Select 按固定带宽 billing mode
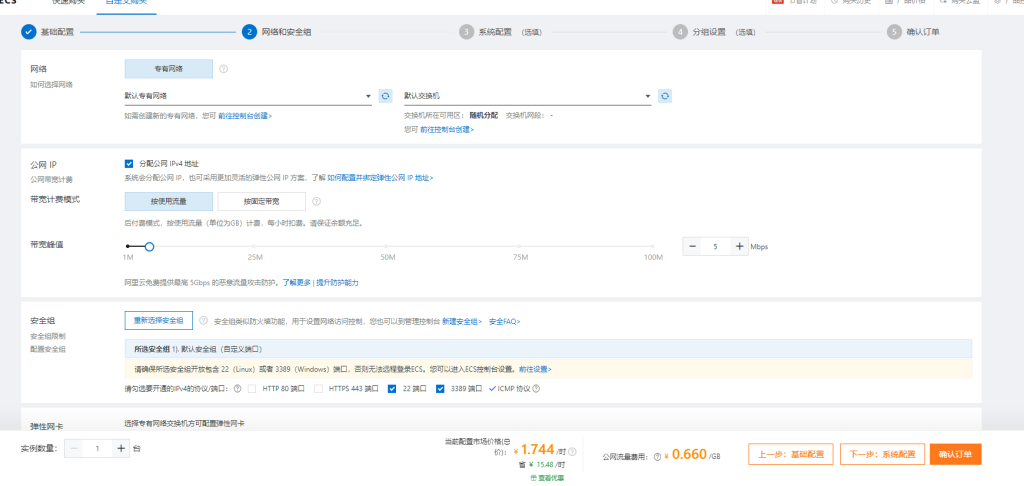Screen dimensions: 1024x486 click(x=261, y=201)
